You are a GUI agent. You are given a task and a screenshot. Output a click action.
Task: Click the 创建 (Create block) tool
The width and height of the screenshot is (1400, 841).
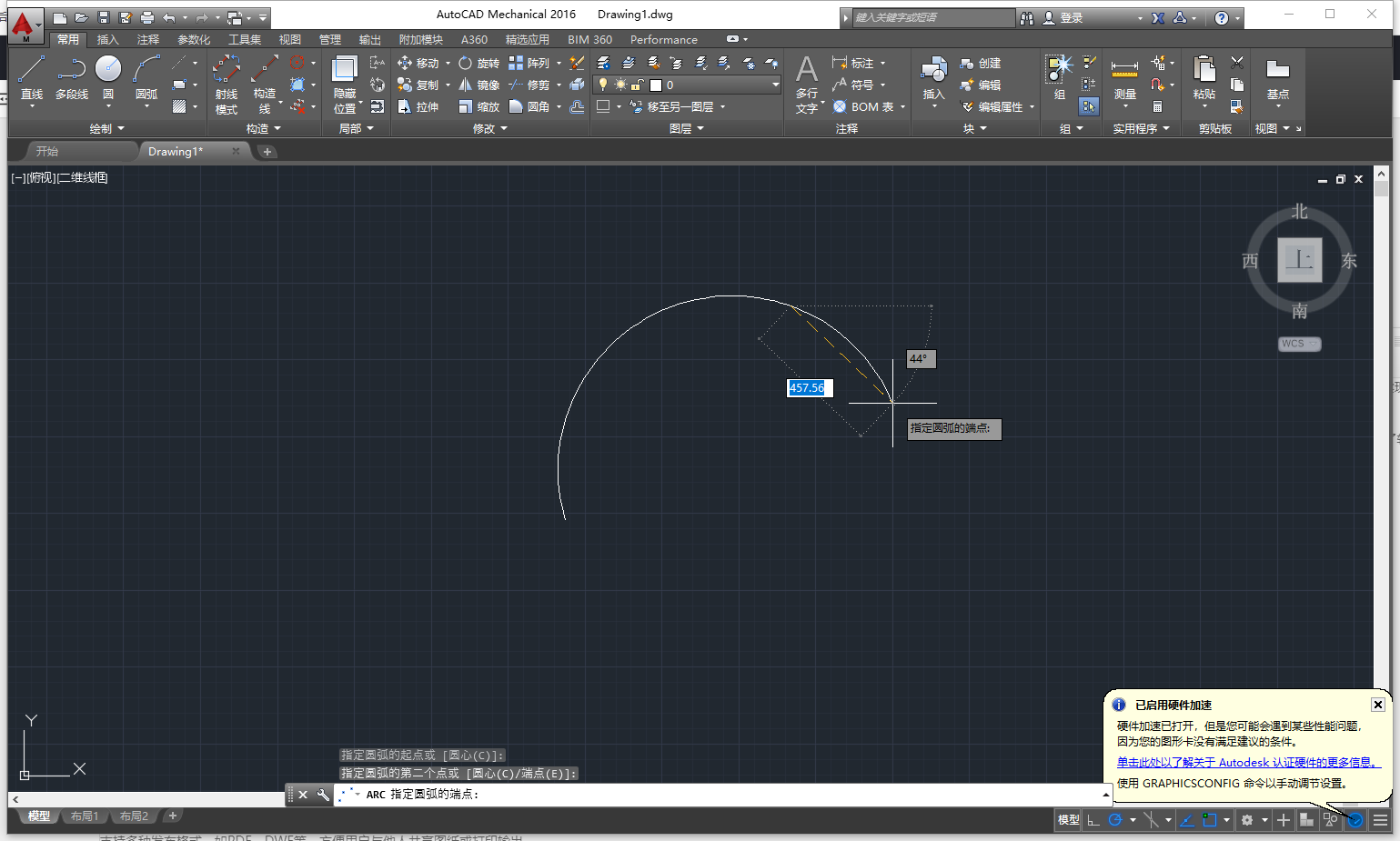click(x=981, y=63)
